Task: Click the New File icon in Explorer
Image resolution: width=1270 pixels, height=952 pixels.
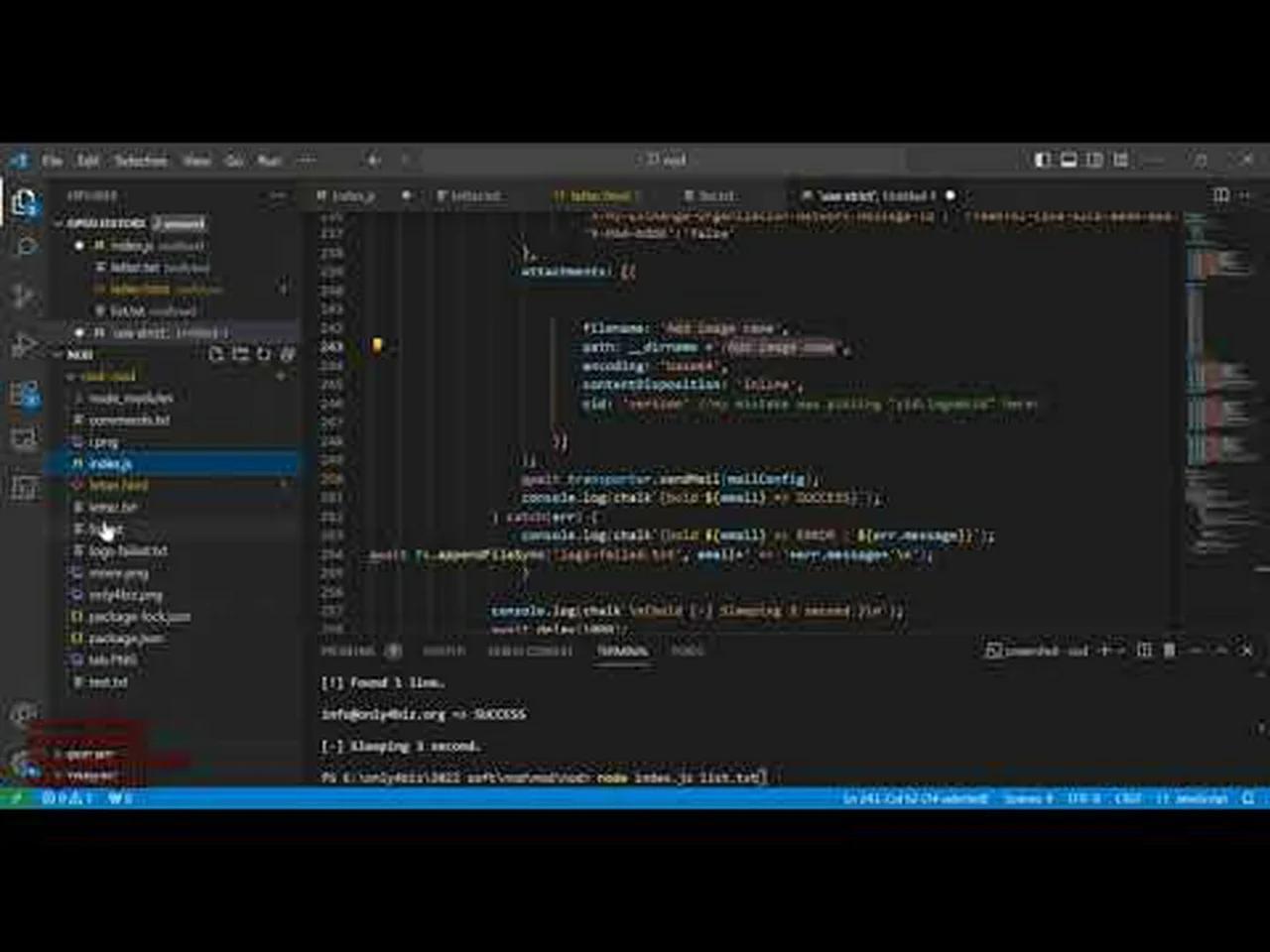Action: [x=216, y=355]
